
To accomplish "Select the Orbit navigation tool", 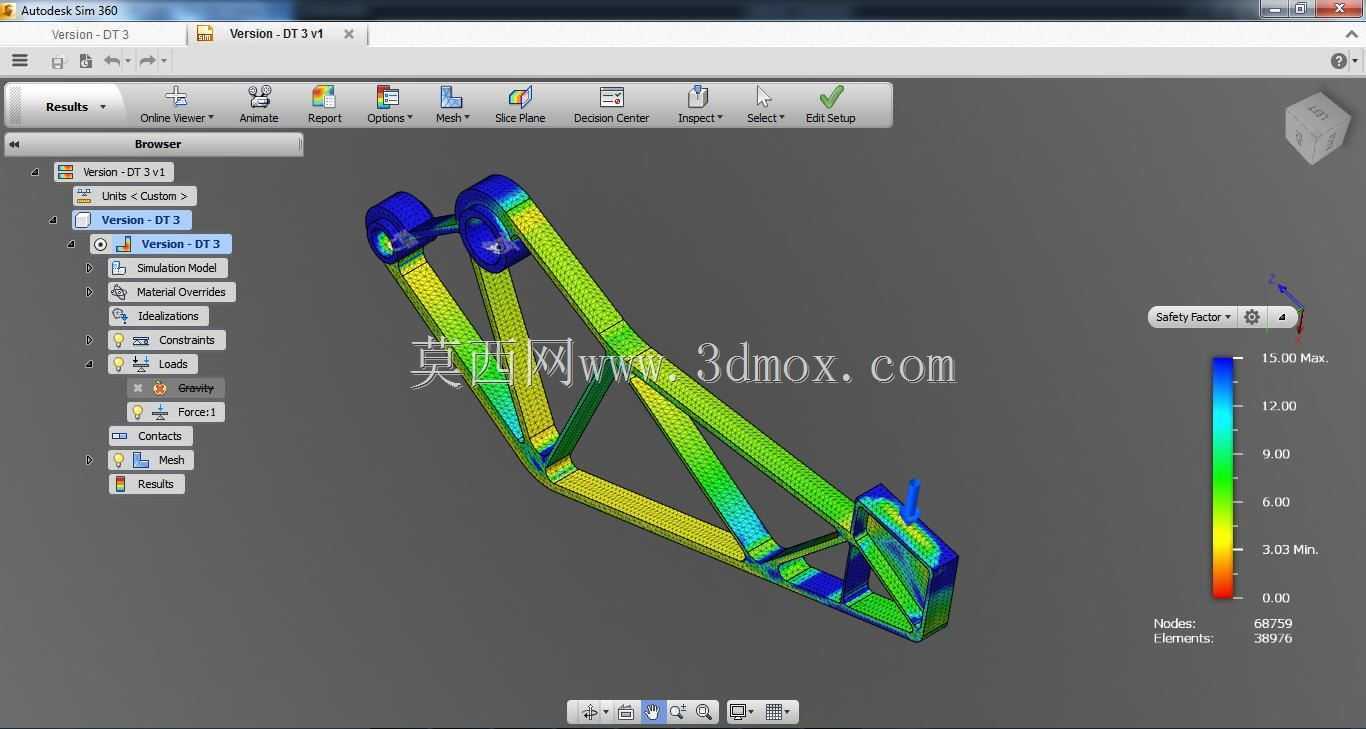I will point(590,712).
